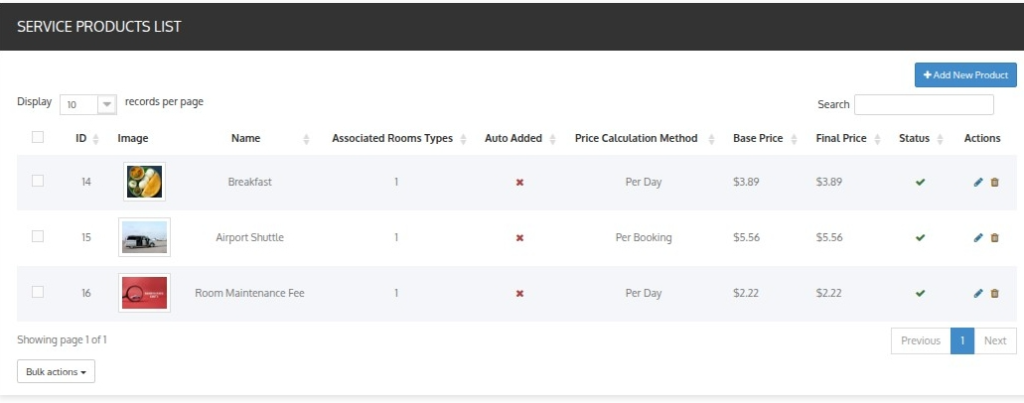Select the Breakfast row checkbox

[x=38, y=181]
